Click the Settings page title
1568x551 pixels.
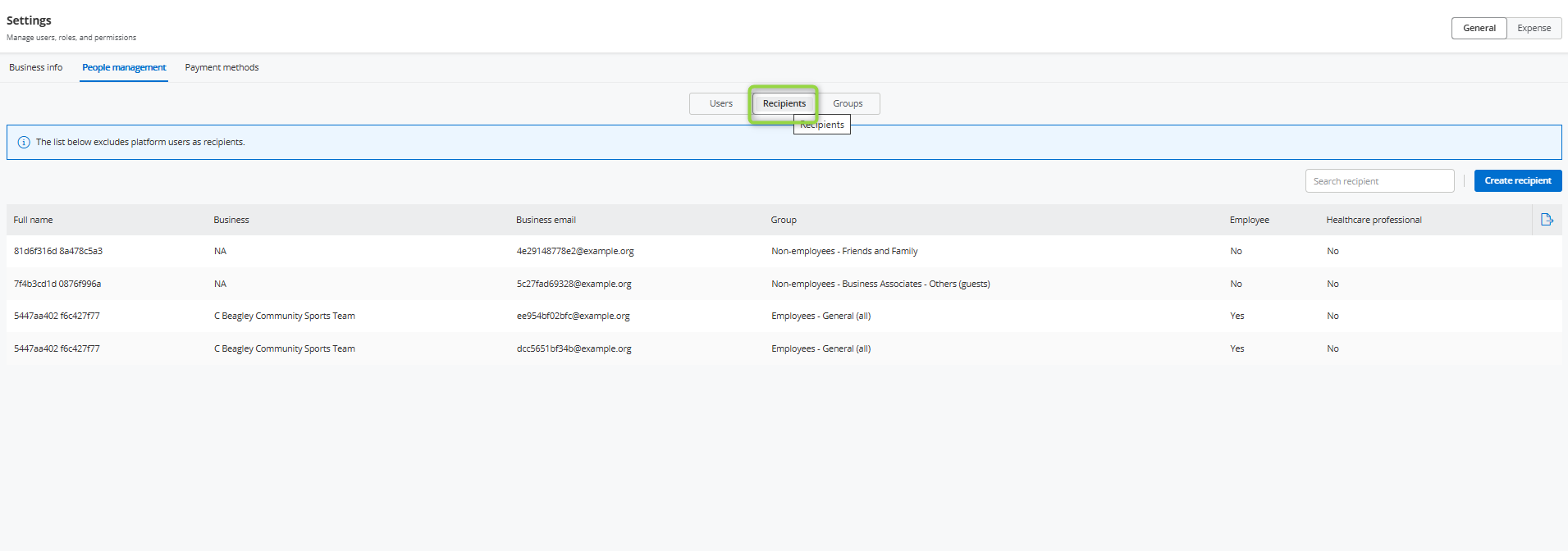coord(29,20)
